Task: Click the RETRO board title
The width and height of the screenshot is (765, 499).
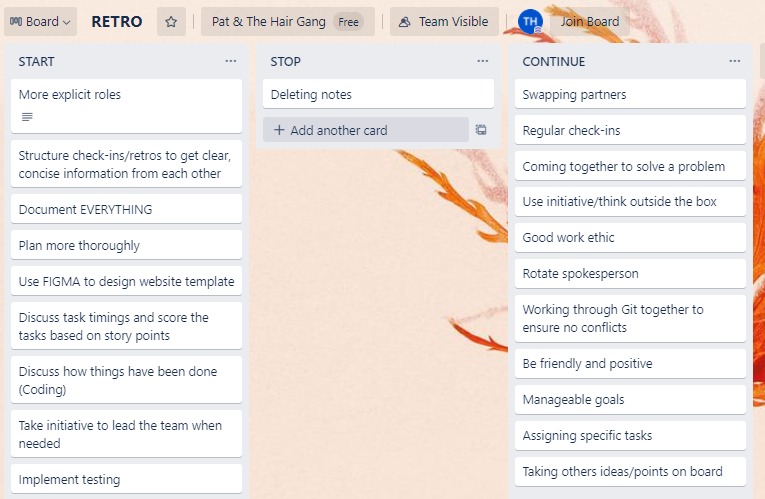Action: [x=117, y=21]
